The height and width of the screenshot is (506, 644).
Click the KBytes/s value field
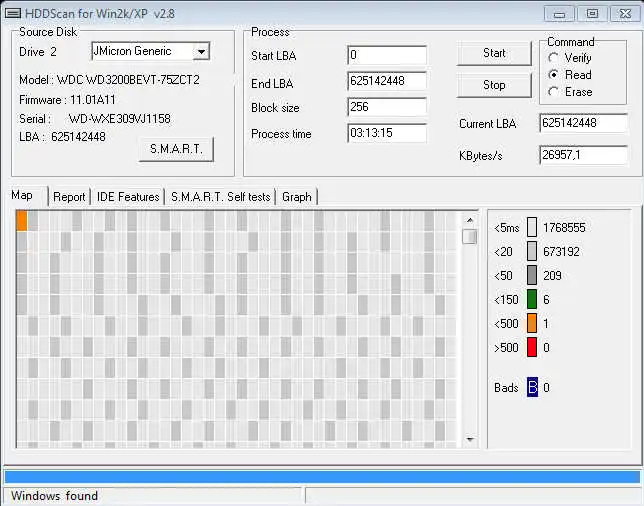point(583,155)
